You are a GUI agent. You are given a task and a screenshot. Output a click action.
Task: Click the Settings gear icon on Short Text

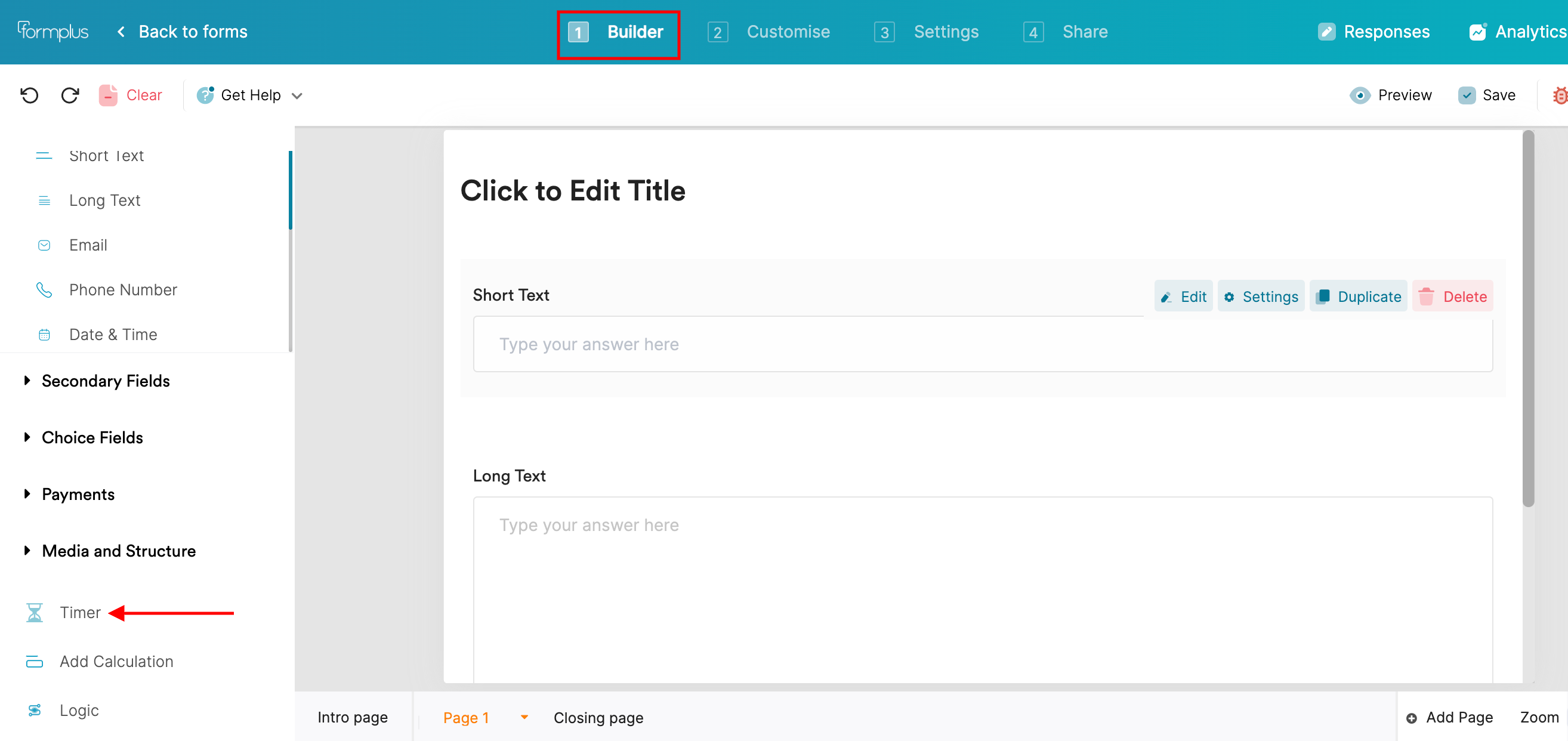pyautogui.click(x=1230, y=297)
